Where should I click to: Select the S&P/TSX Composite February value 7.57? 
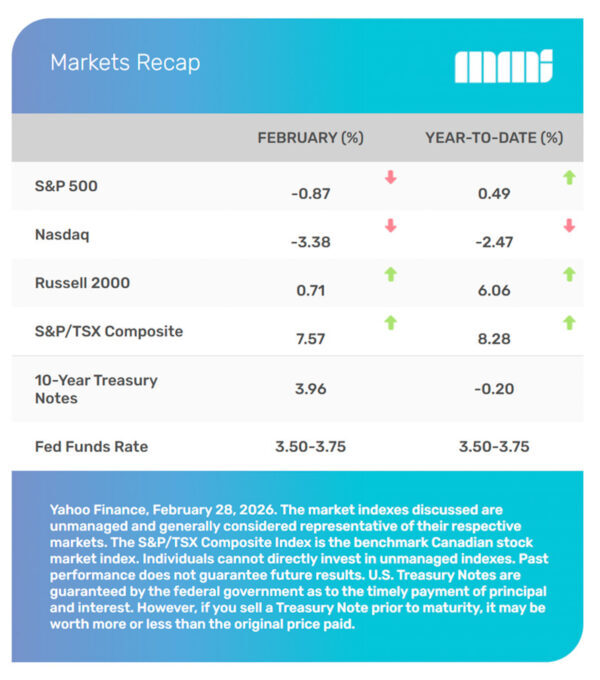click(310, 340)
